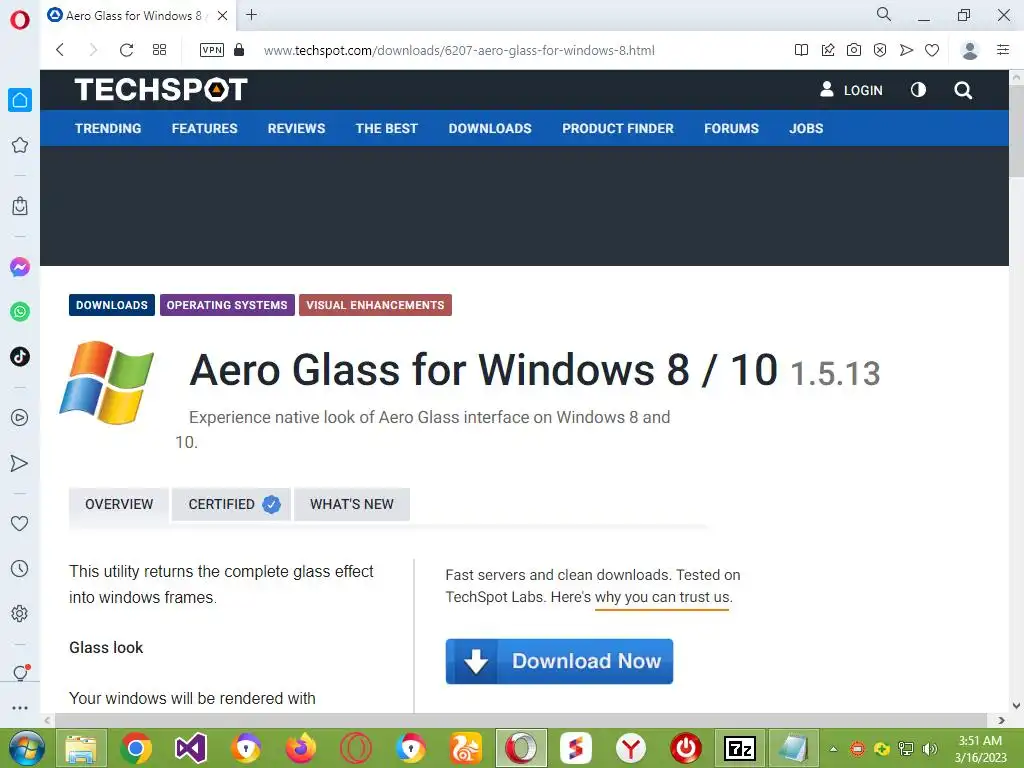The image size is (1024, 768).
Task: Click the OPERATING SYSTEMS tag
Action: [227, 305]
